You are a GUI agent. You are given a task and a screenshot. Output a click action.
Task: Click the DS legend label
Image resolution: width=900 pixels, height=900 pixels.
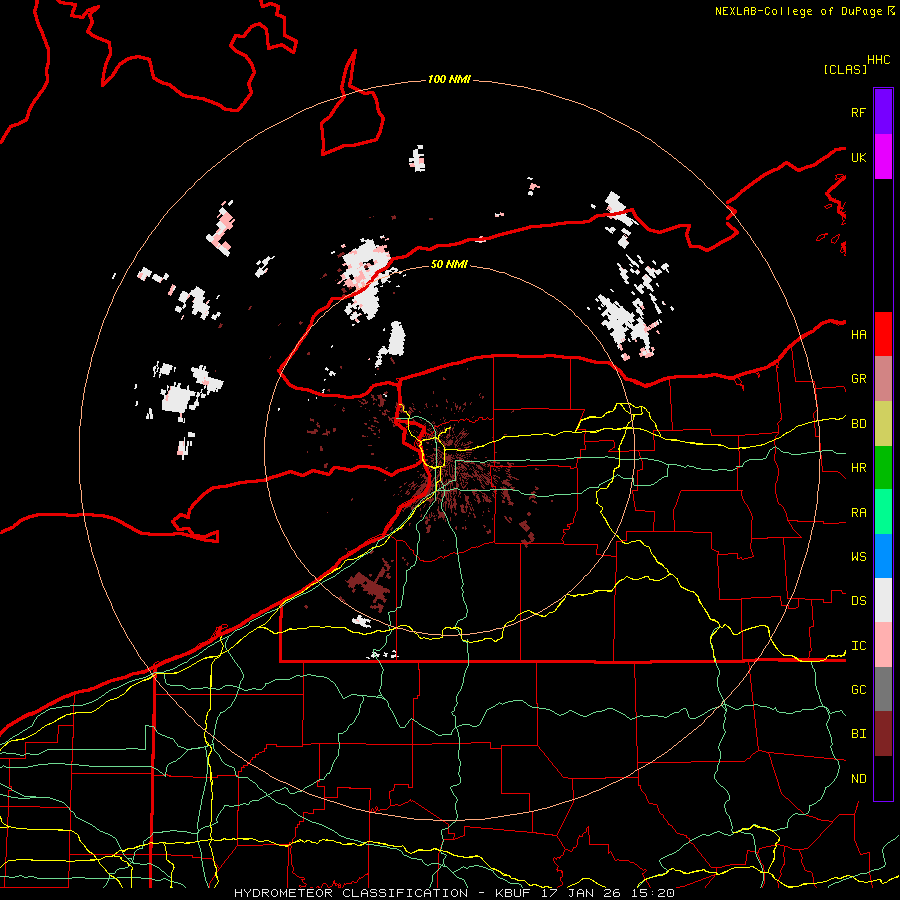[x=858, y=601]
